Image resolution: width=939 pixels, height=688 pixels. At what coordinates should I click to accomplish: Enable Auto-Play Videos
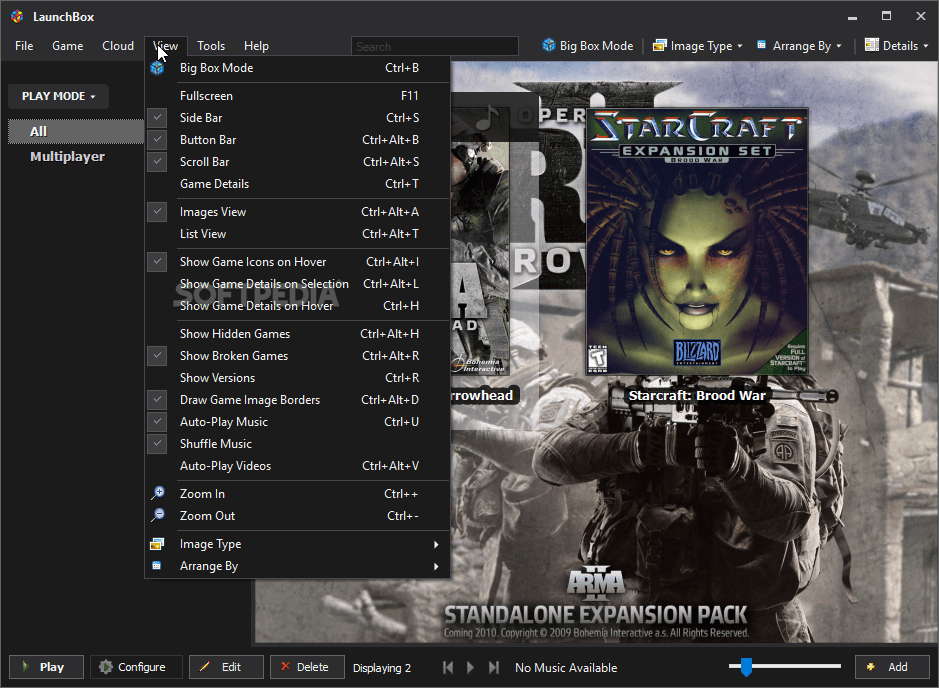(x=298, y=466)
